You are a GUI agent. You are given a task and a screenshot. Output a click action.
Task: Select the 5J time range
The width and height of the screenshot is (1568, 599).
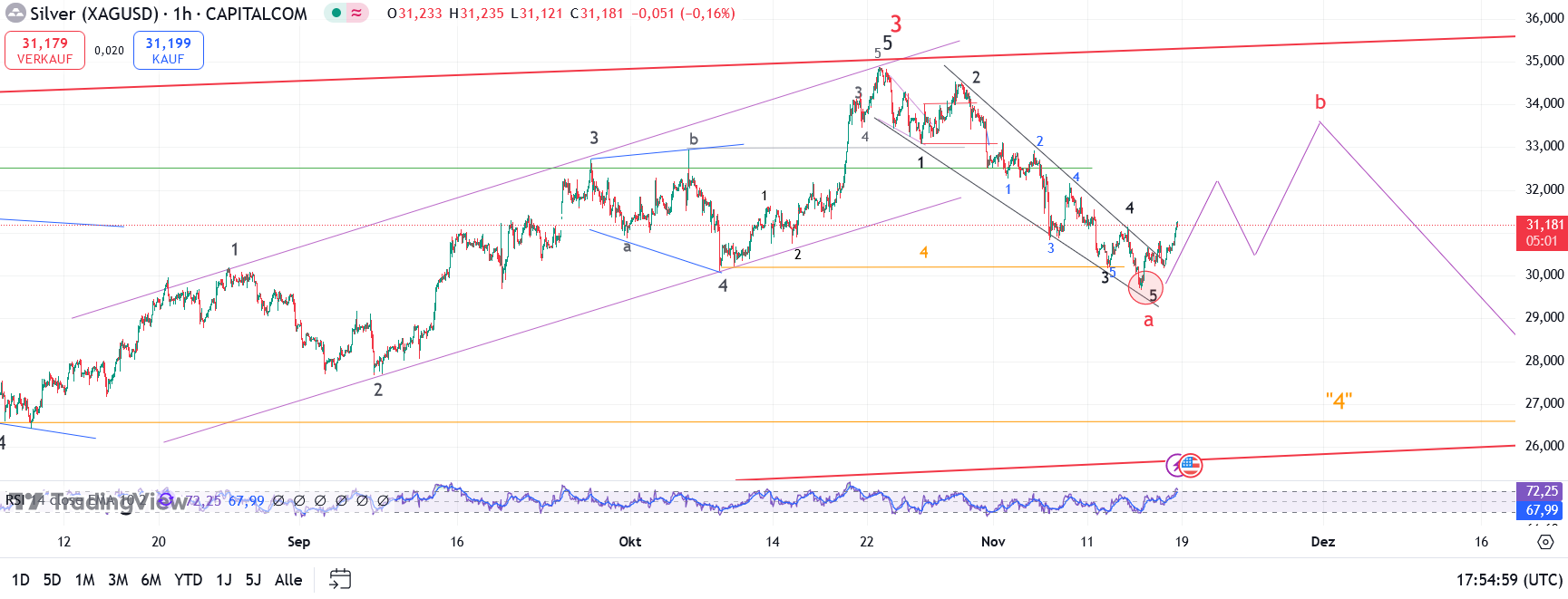click(x=254, y=580)
